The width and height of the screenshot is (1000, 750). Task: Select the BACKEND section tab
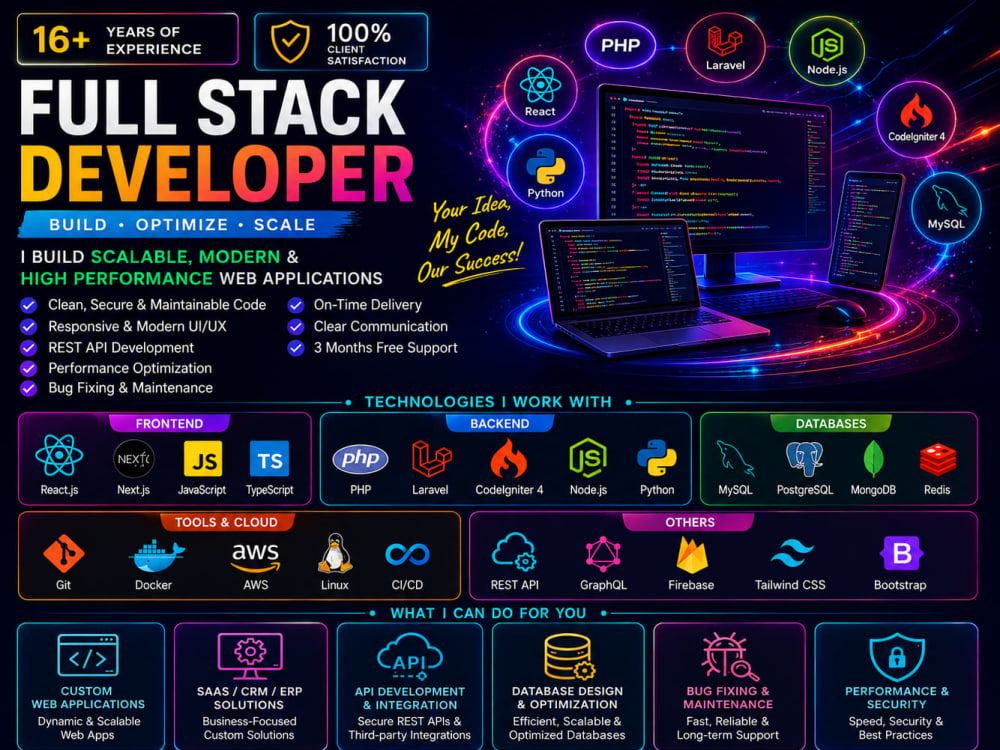point(499,423)
